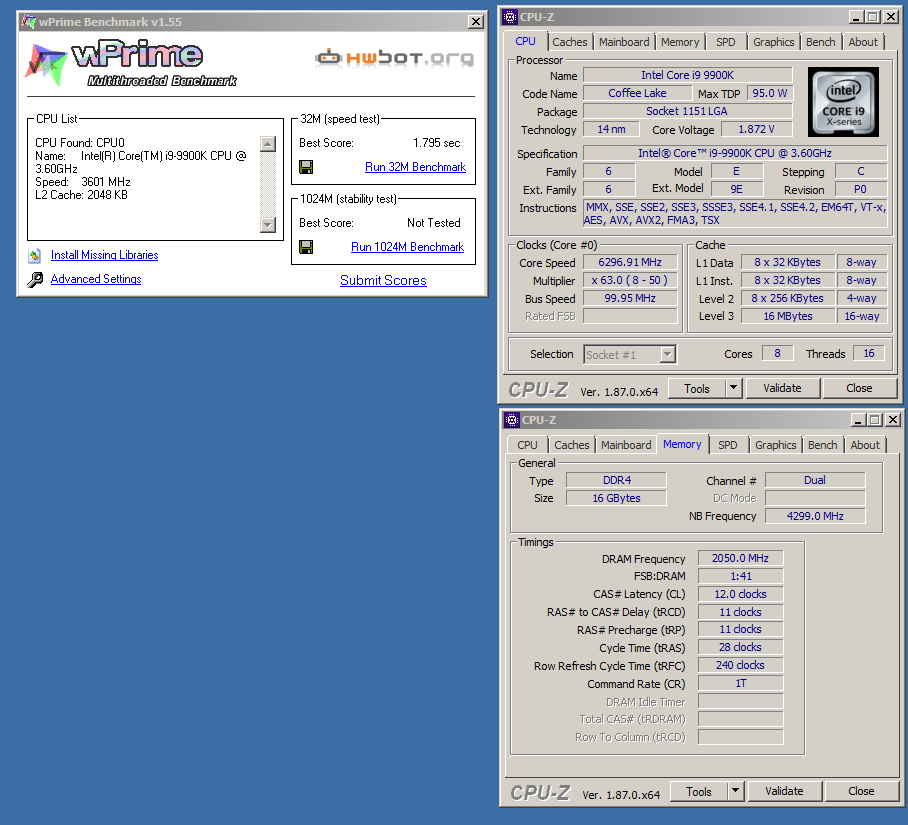Image resolution: width=908 pixels, height=825 pixels.
Task: Click the CAS# Latency 12.0 clocks value
Action: (740, 594)
